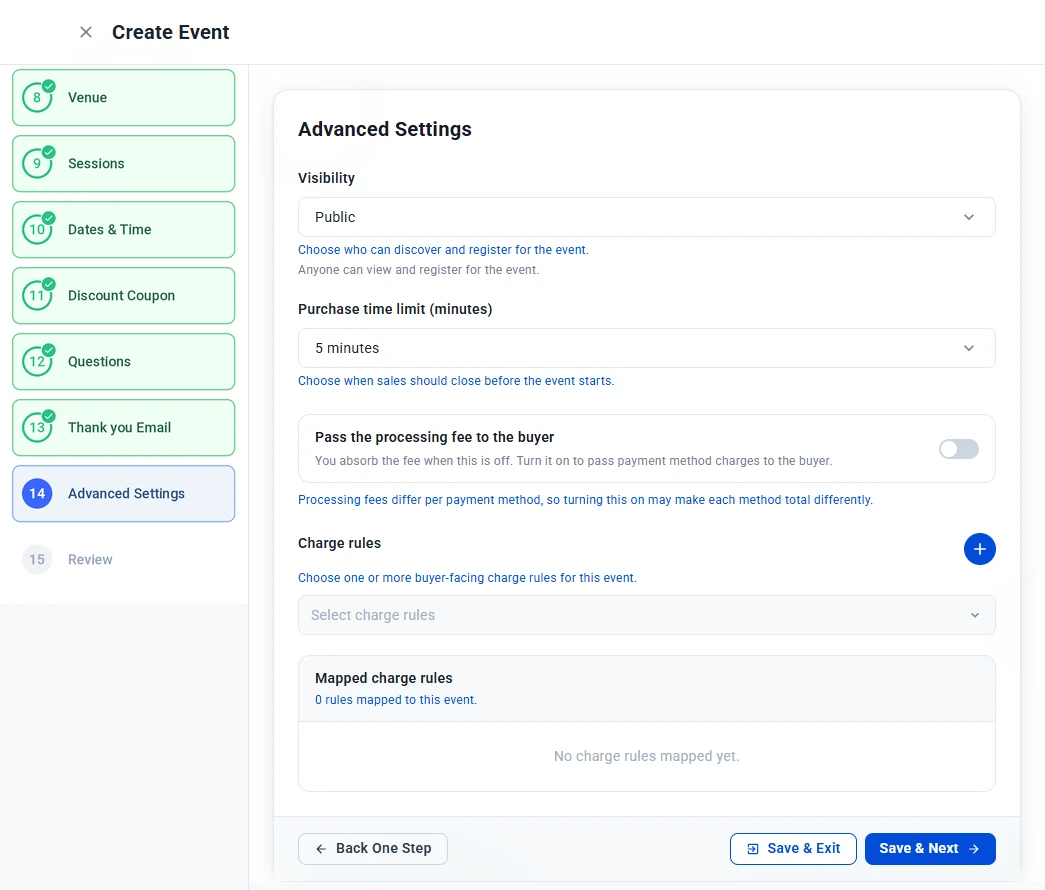Click 'You absorb the fee when this is off' text
1045x890 pixels.
(x=573, y=461)
